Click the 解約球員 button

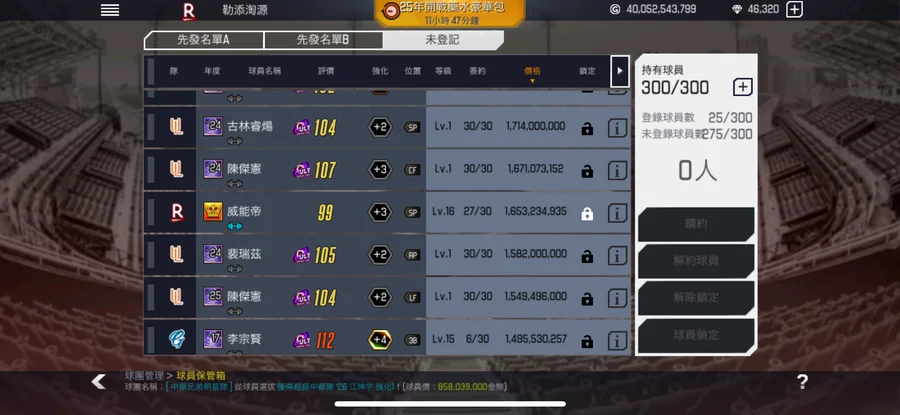(x=696, y=261)
